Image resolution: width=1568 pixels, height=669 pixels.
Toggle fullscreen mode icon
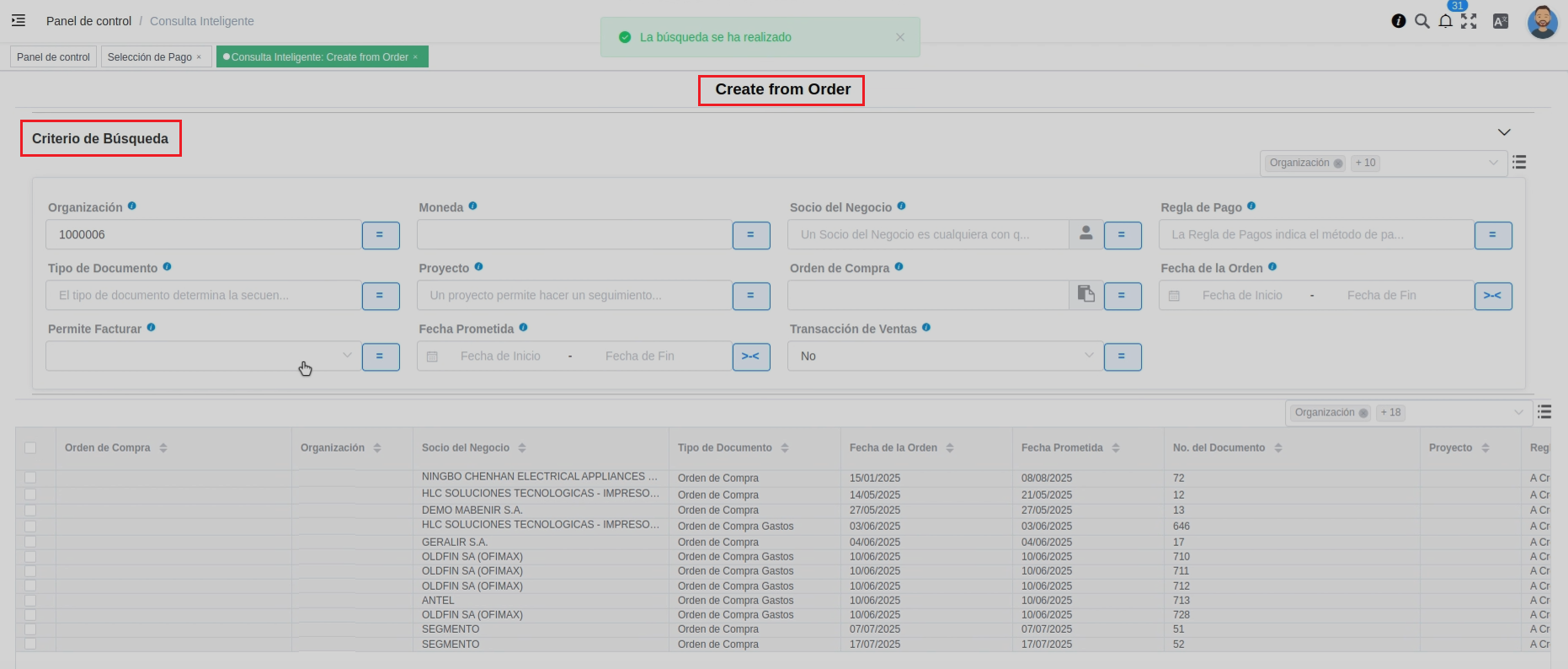click(x=1469, y=21)
